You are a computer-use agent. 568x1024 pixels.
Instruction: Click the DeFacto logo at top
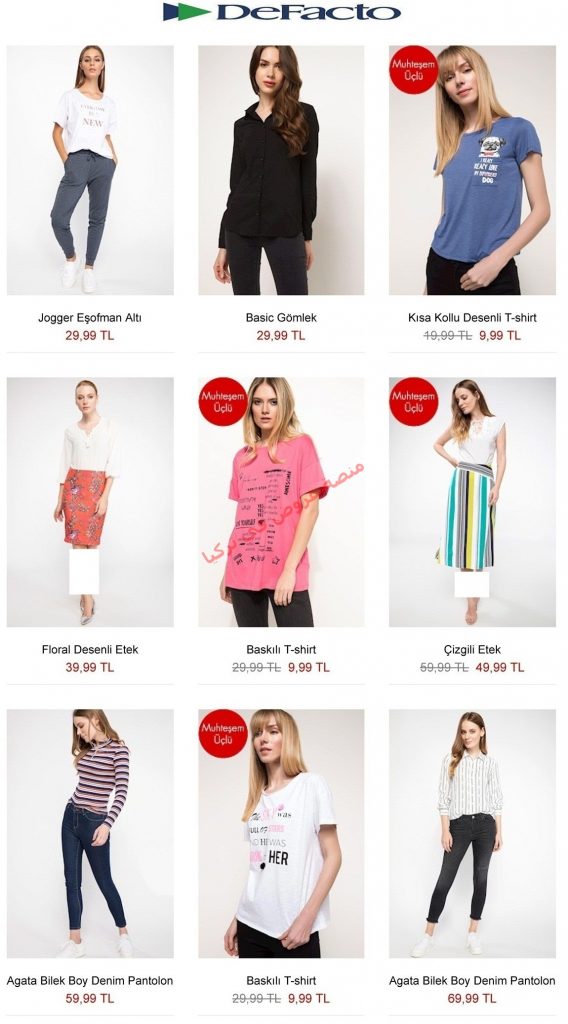click(282, 12)
